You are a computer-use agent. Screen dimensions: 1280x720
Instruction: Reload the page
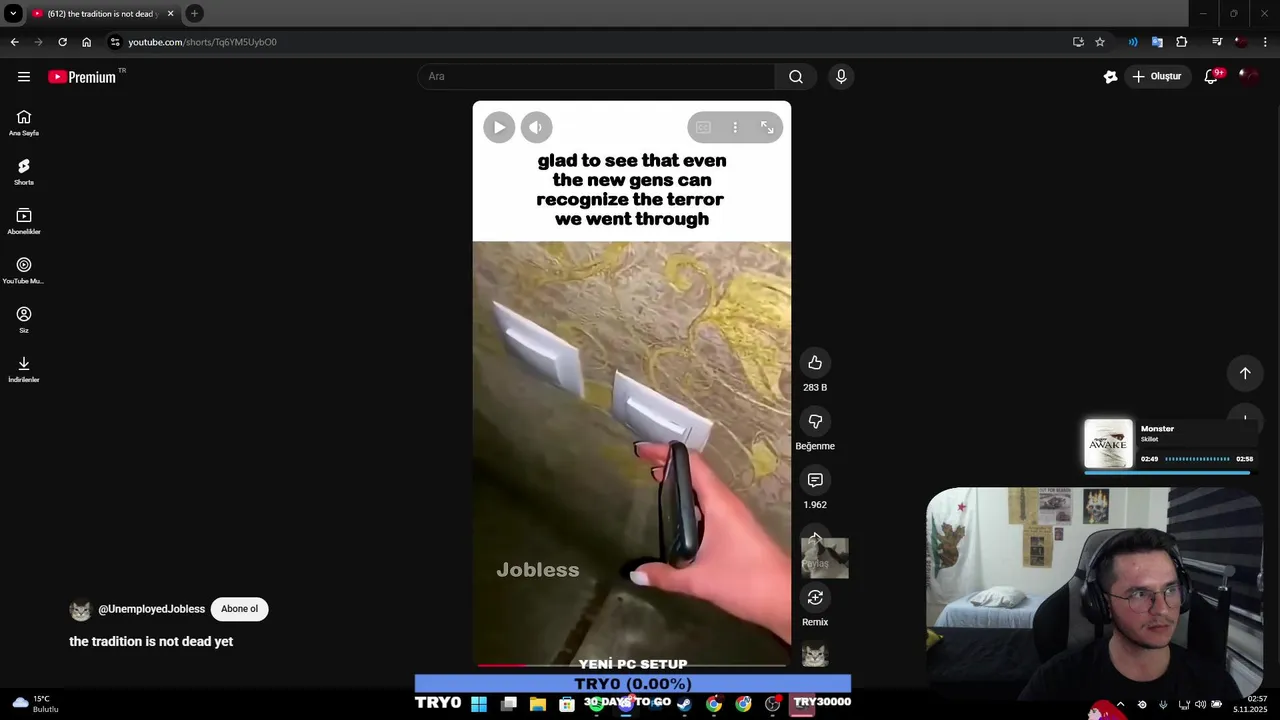coord(62,42)
